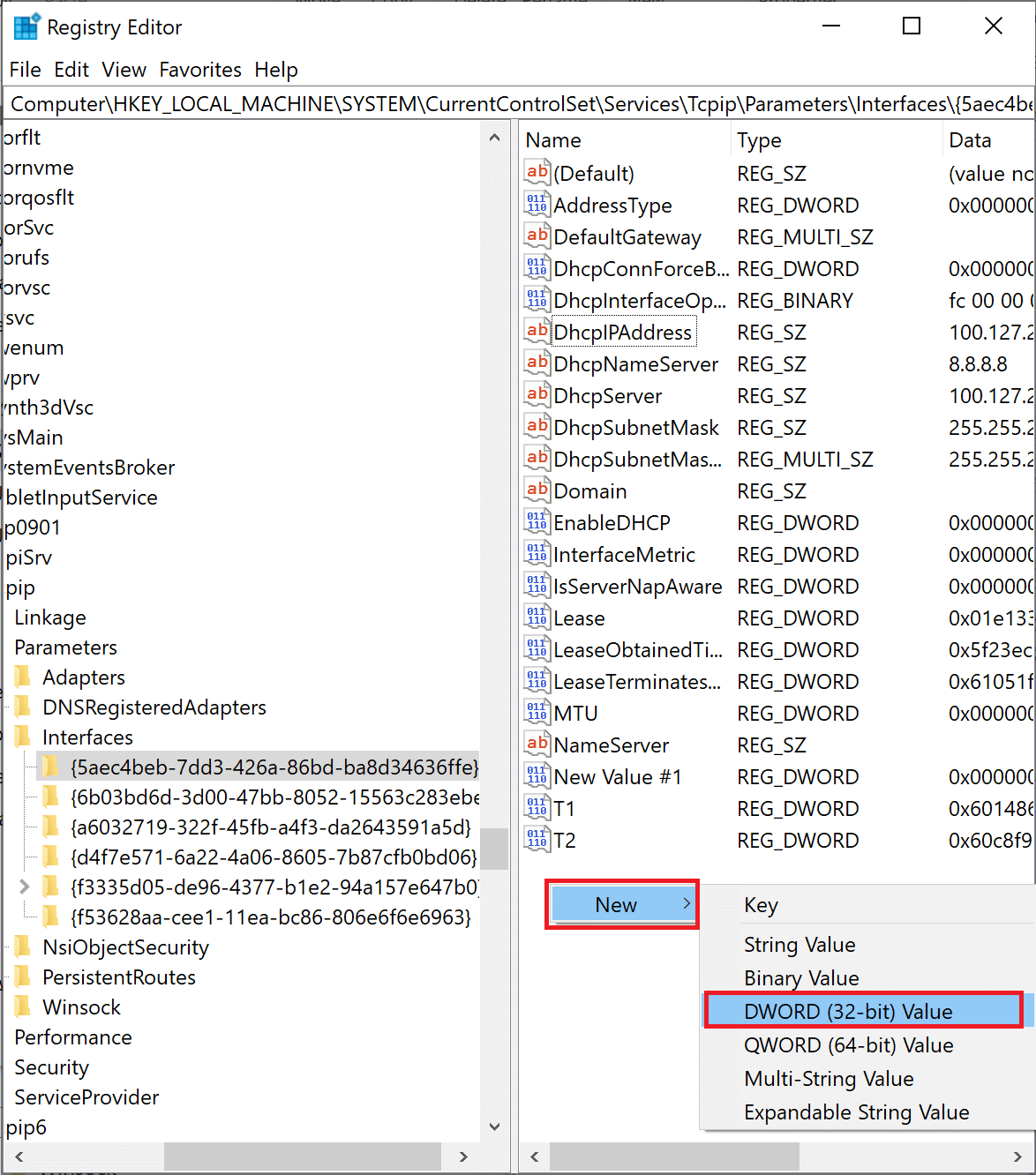
Task: Click the DWORD icon beside EnableDHCP
Action: click(x=537, y=521)
